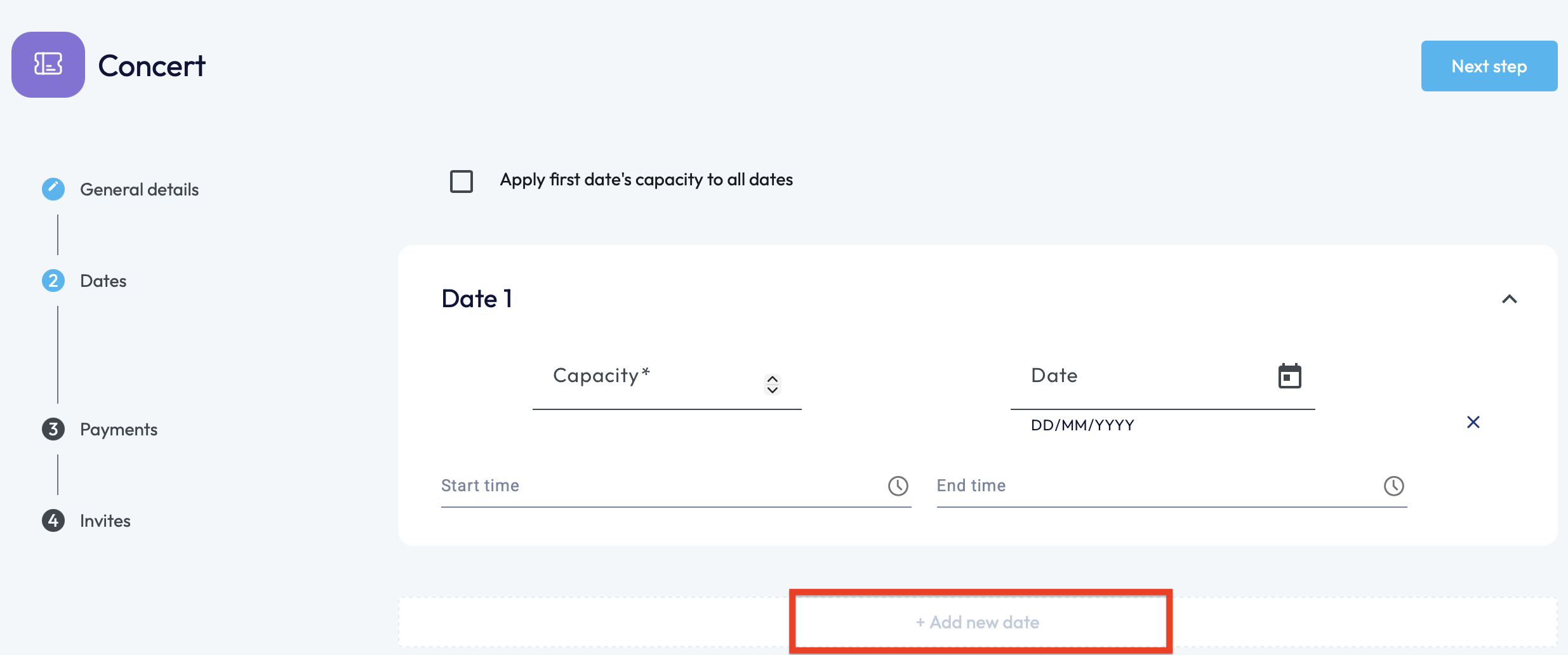This screenshot has width=1568, height=655.
Task: Click the General details pencil step icon
Action: tap(53, 189)
